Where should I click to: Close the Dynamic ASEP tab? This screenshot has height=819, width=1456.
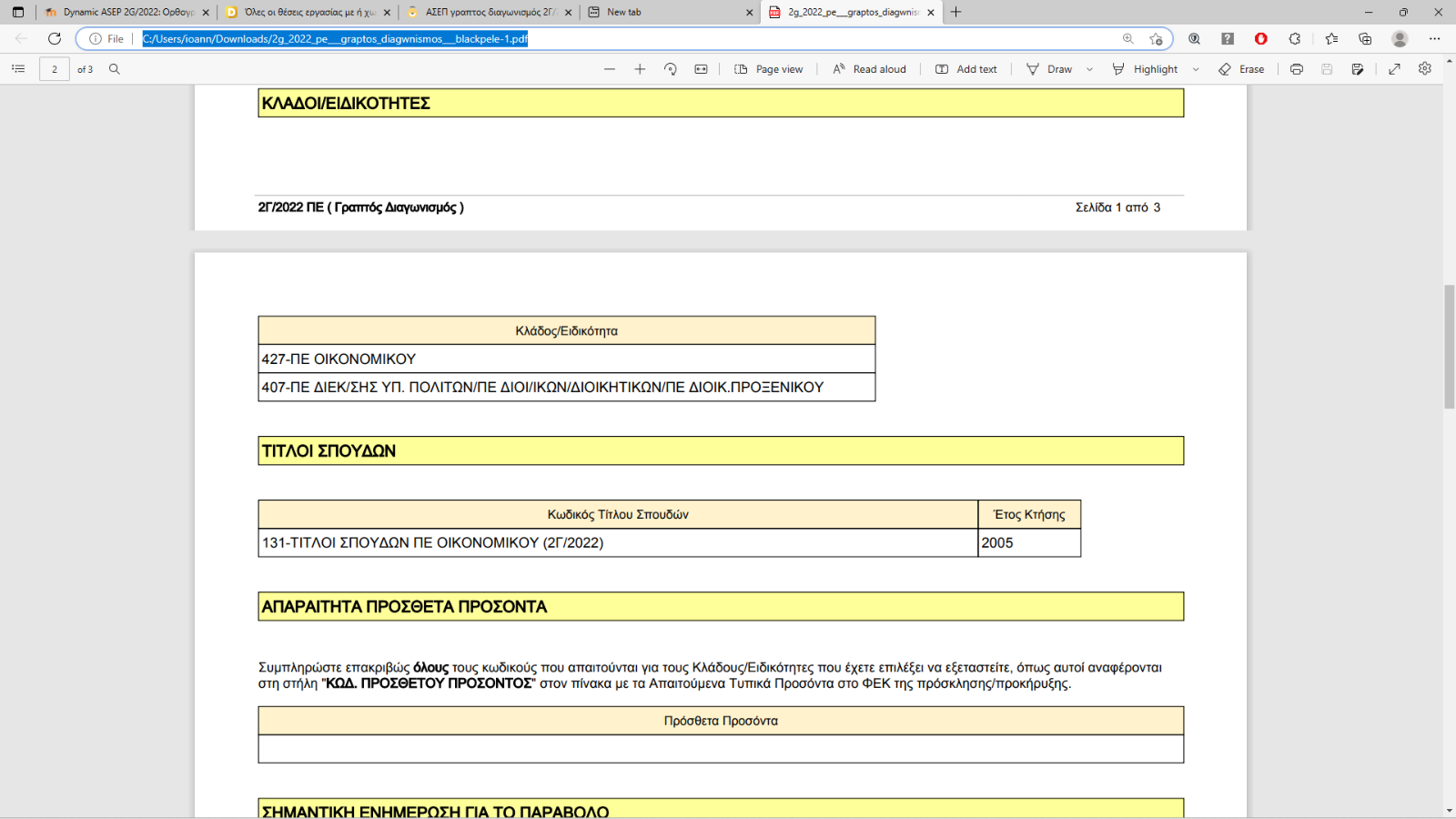pyautogui.click(x=206, y=12)
